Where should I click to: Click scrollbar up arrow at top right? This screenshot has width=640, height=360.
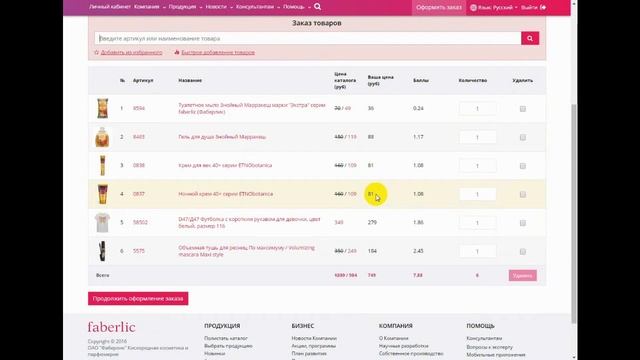coord(574,3)
